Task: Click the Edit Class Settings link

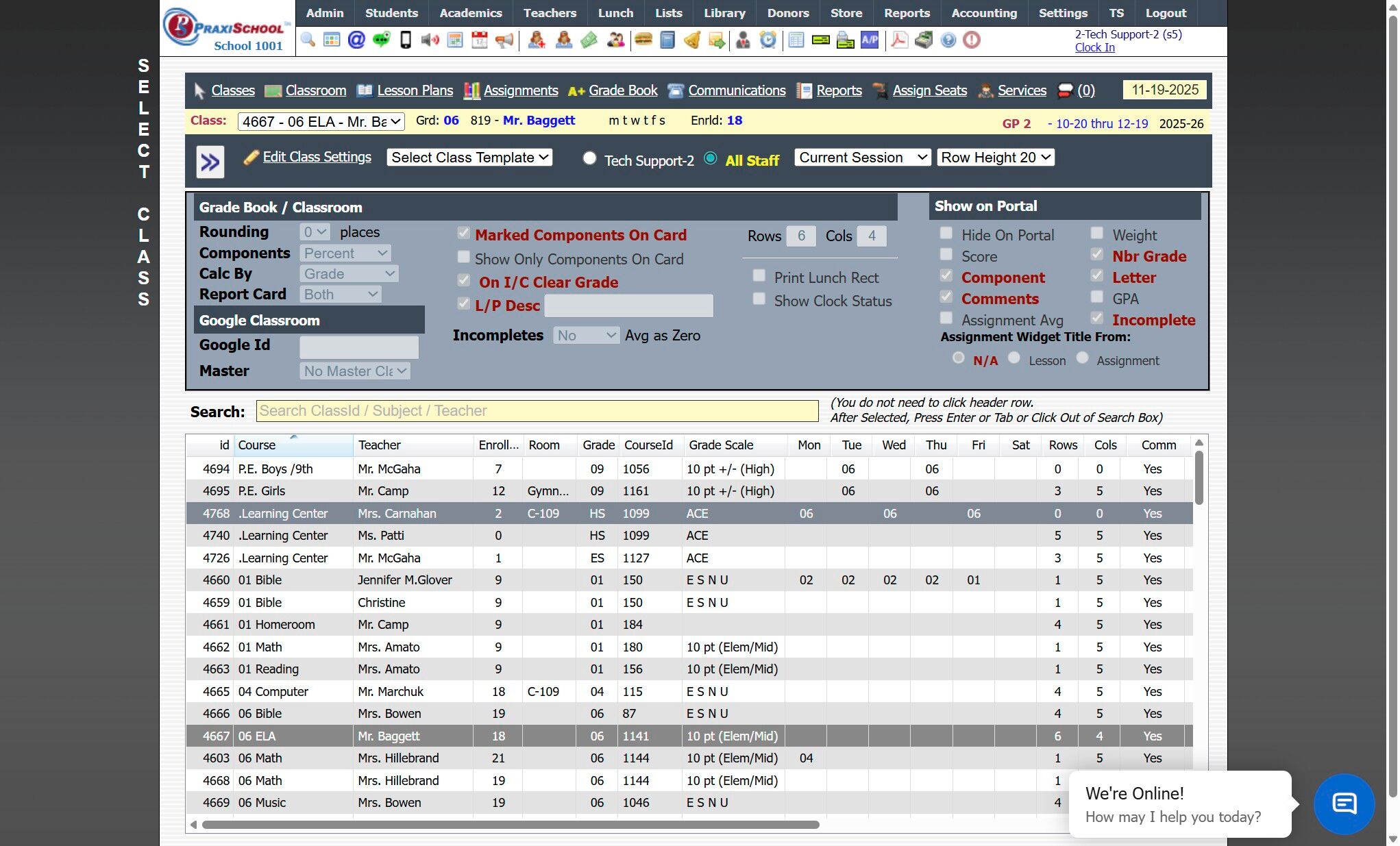Action: (317, 157)
